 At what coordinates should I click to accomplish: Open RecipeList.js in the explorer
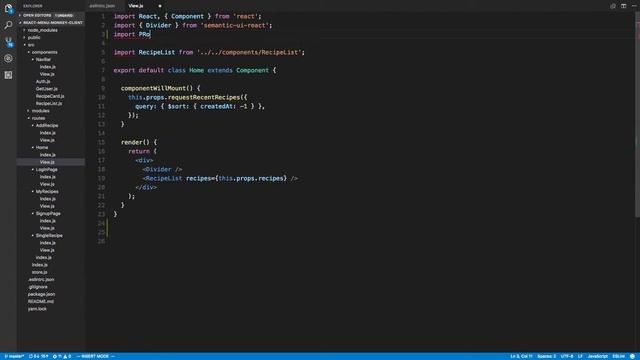[x=49, y=103]
